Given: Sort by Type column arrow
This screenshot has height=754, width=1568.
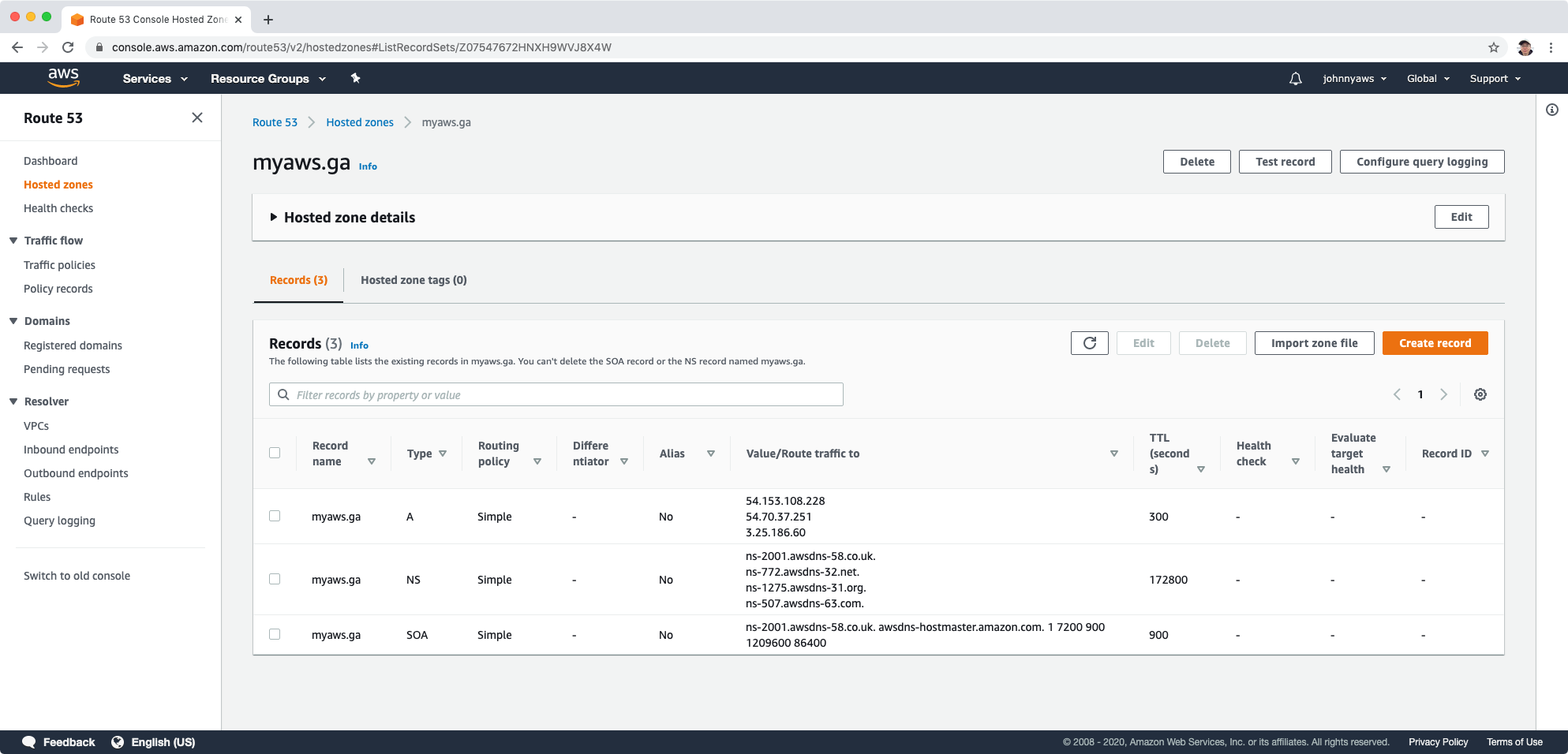Looking at the screenshot, I should (x=443, y=454).
